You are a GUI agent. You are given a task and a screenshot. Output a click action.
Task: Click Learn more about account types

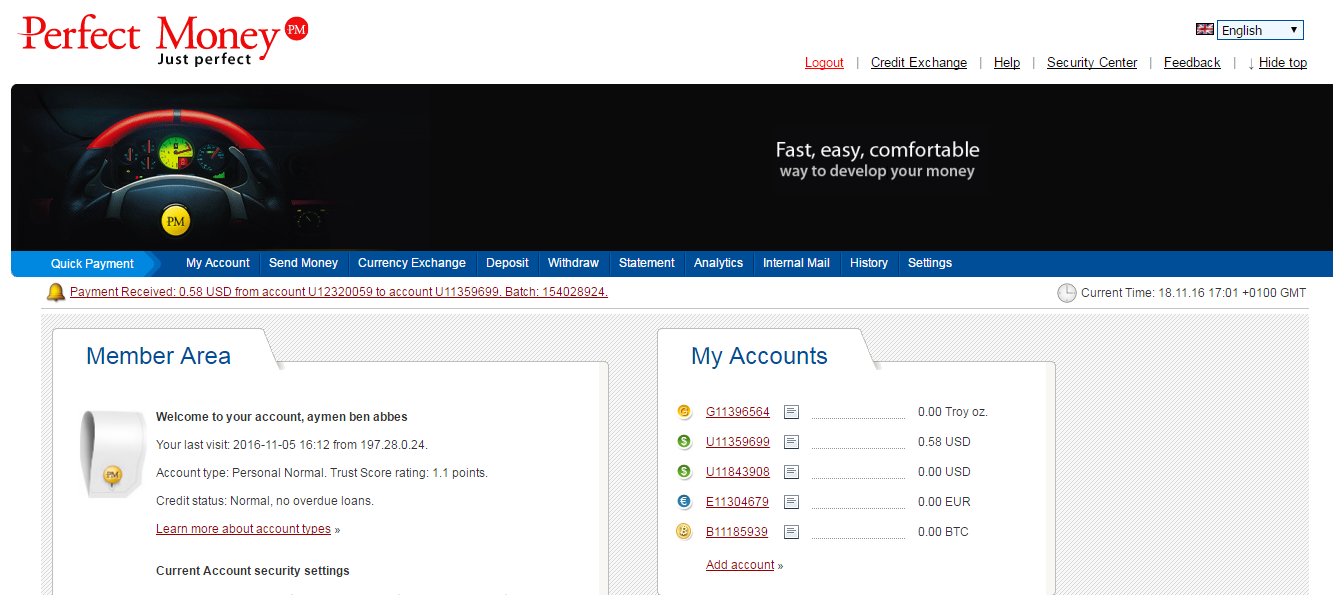click(243, 529)
